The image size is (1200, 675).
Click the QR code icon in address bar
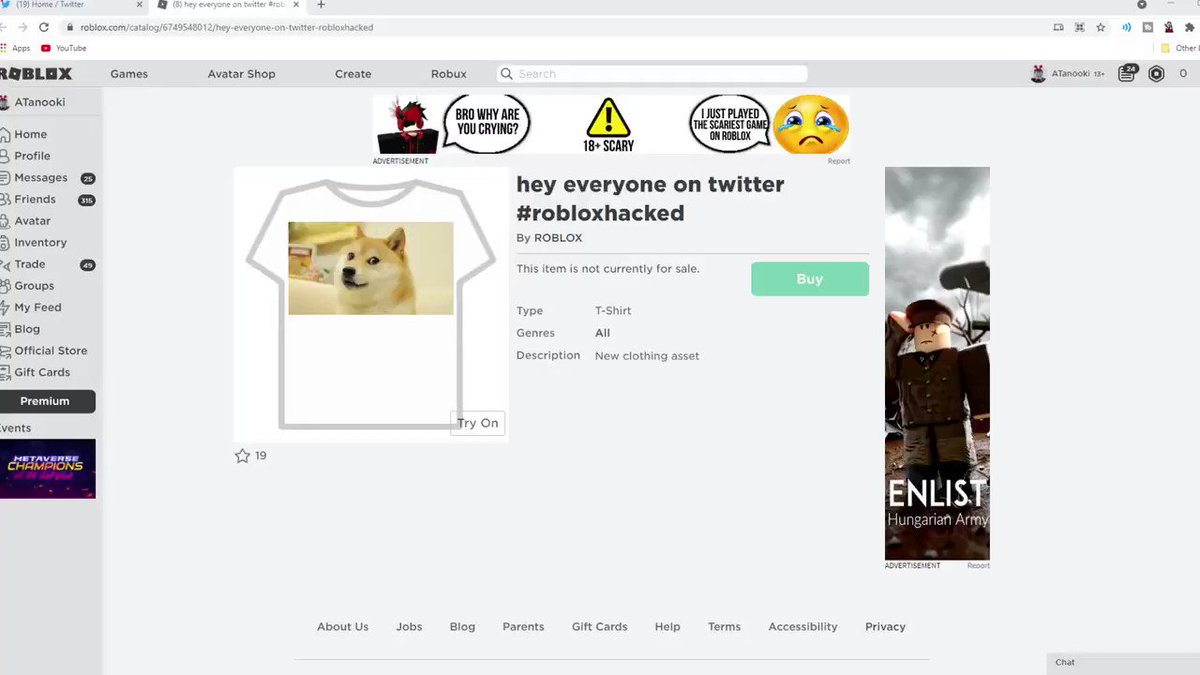coord(1080,27)
